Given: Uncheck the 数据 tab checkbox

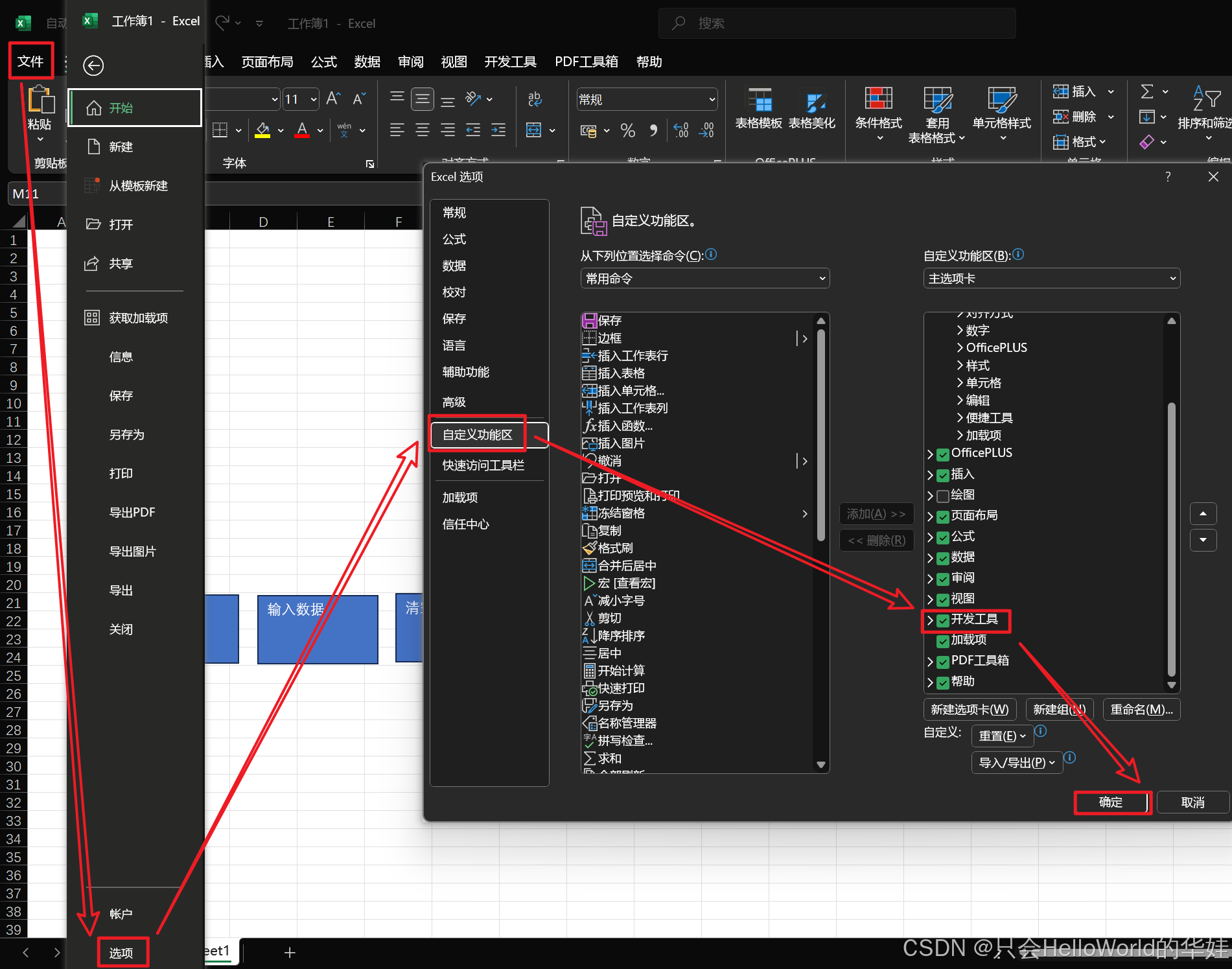Looking at the screenshot, I should point(943,558).
